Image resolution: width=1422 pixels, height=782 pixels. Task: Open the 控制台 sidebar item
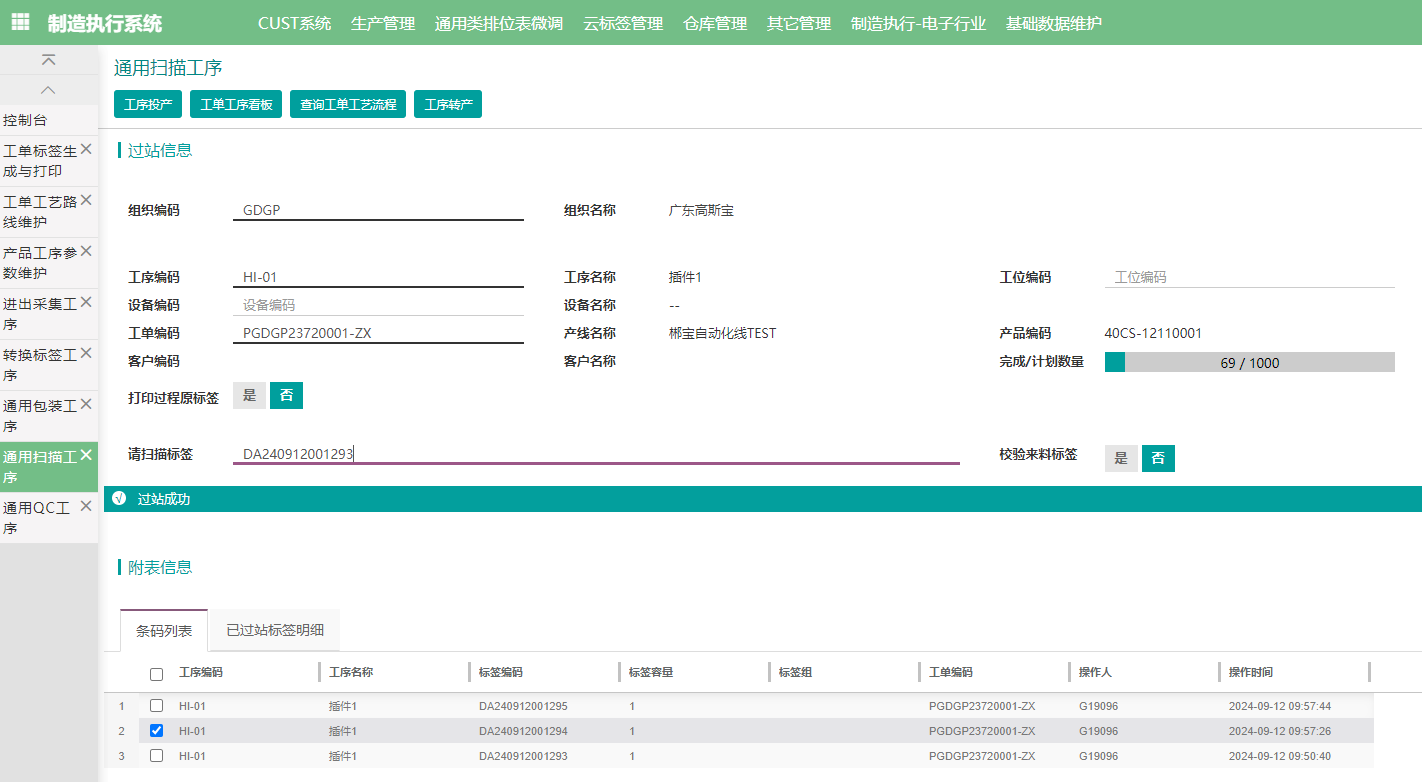click(x=25, y=120)
